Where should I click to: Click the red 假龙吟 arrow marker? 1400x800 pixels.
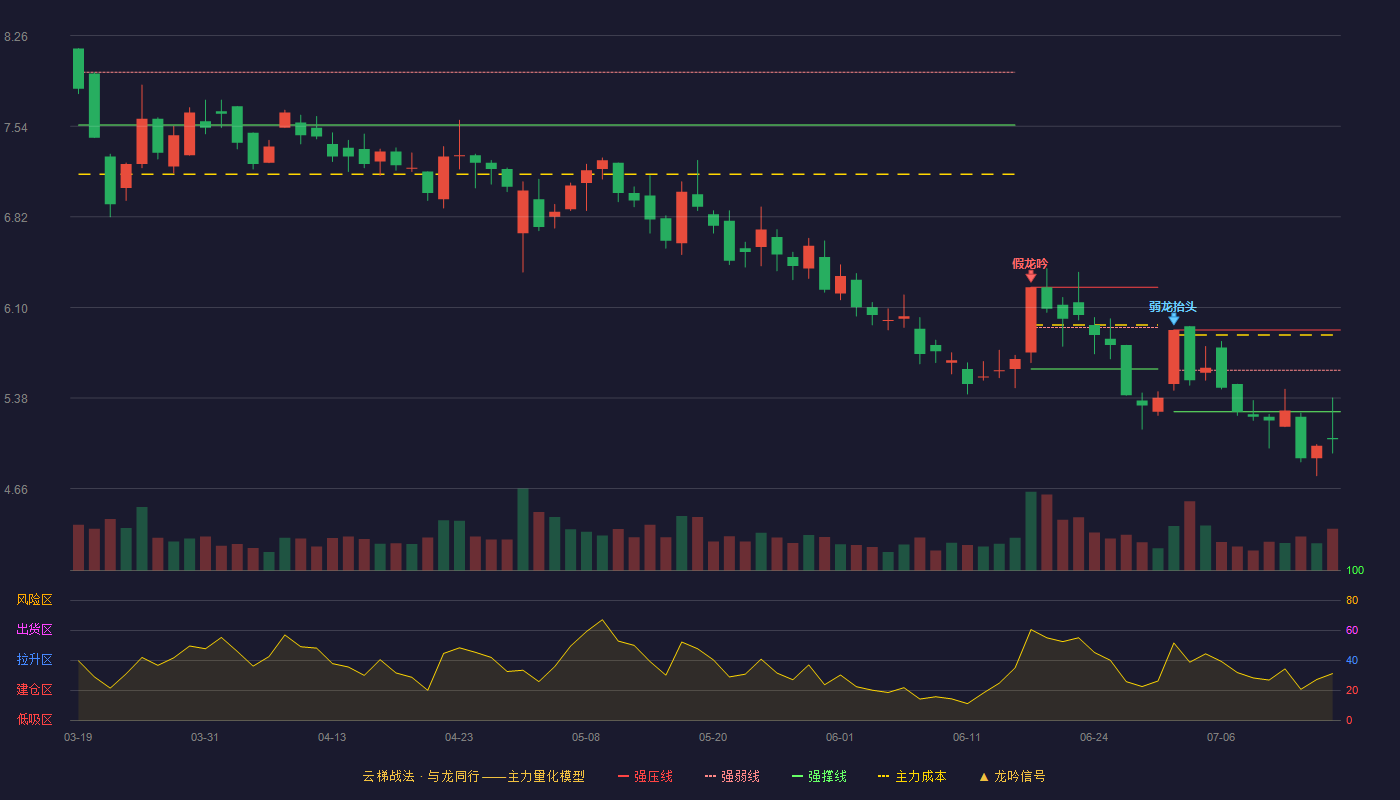tap(1031, 276)
